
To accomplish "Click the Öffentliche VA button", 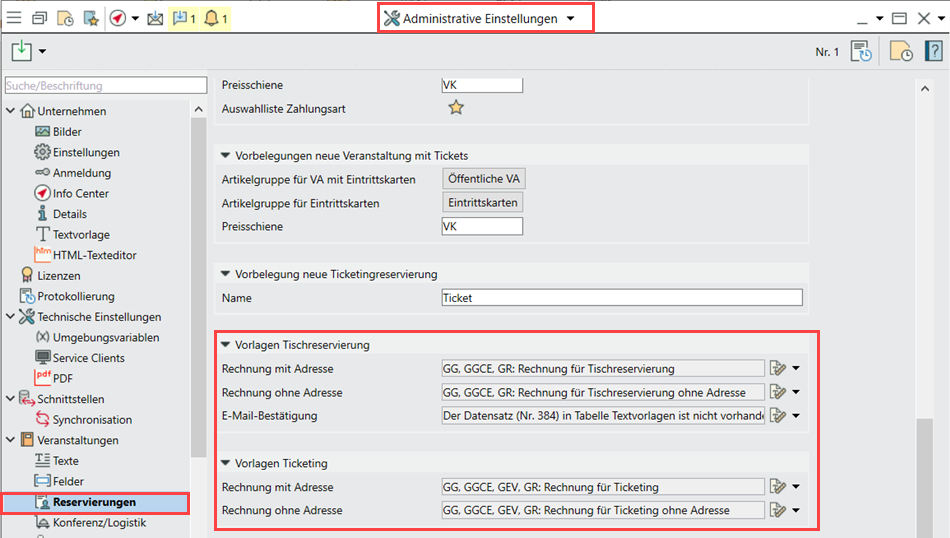I will click(484, 179).
